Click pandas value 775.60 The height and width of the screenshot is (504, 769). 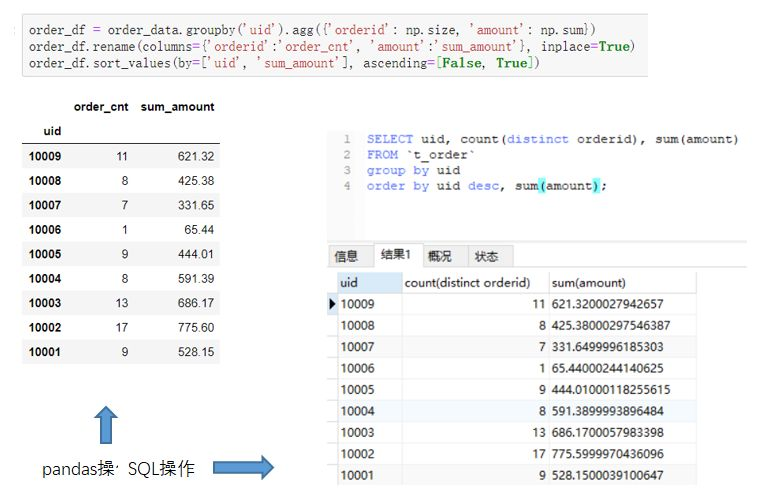point(196,328)
